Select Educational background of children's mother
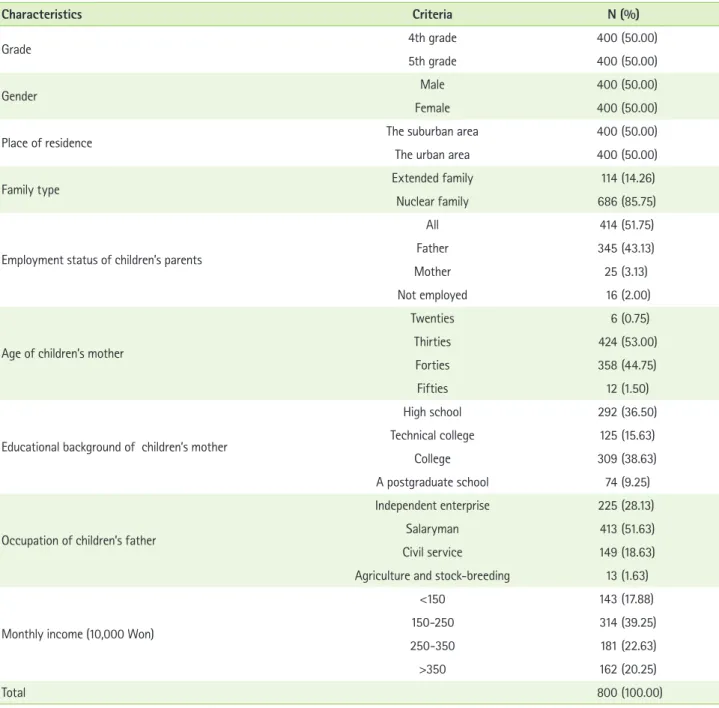Screen dimensions: 719x708 pos(114,447)
